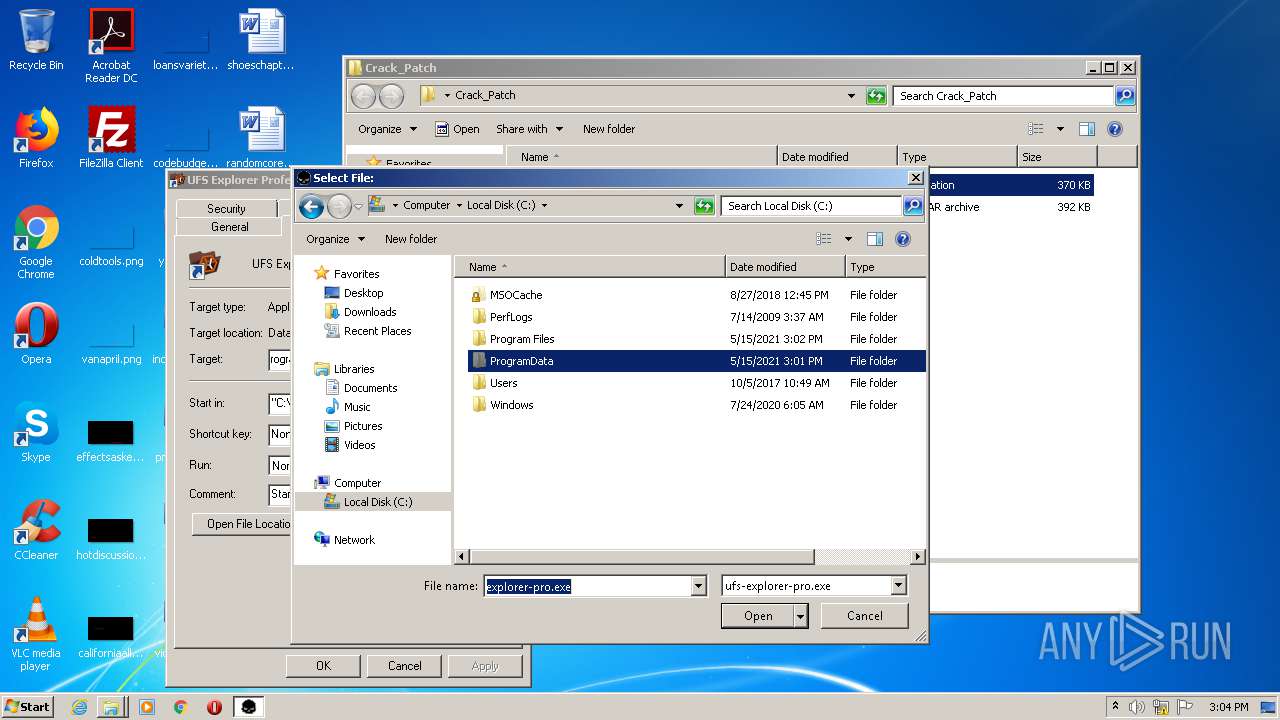Open Organize menu in Crack_Patch window

pos(387,129)
